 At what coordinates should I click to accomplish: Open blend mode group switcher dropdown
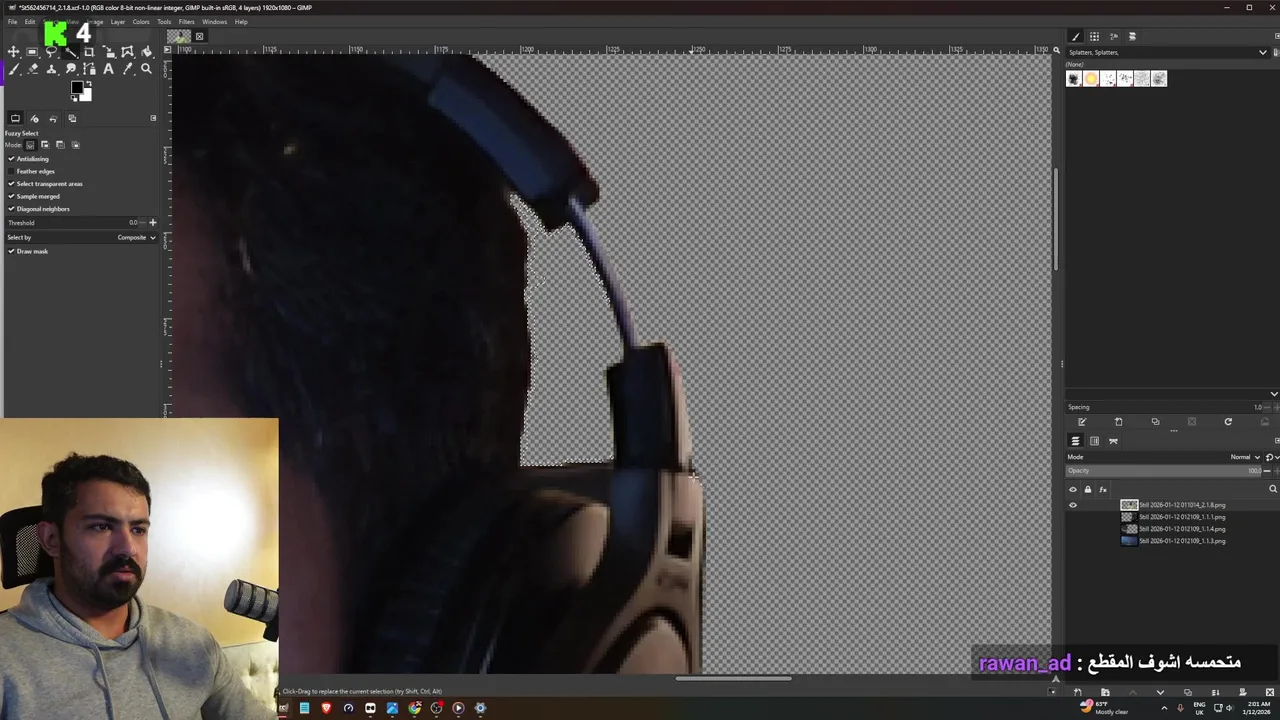coord(1271,457)
